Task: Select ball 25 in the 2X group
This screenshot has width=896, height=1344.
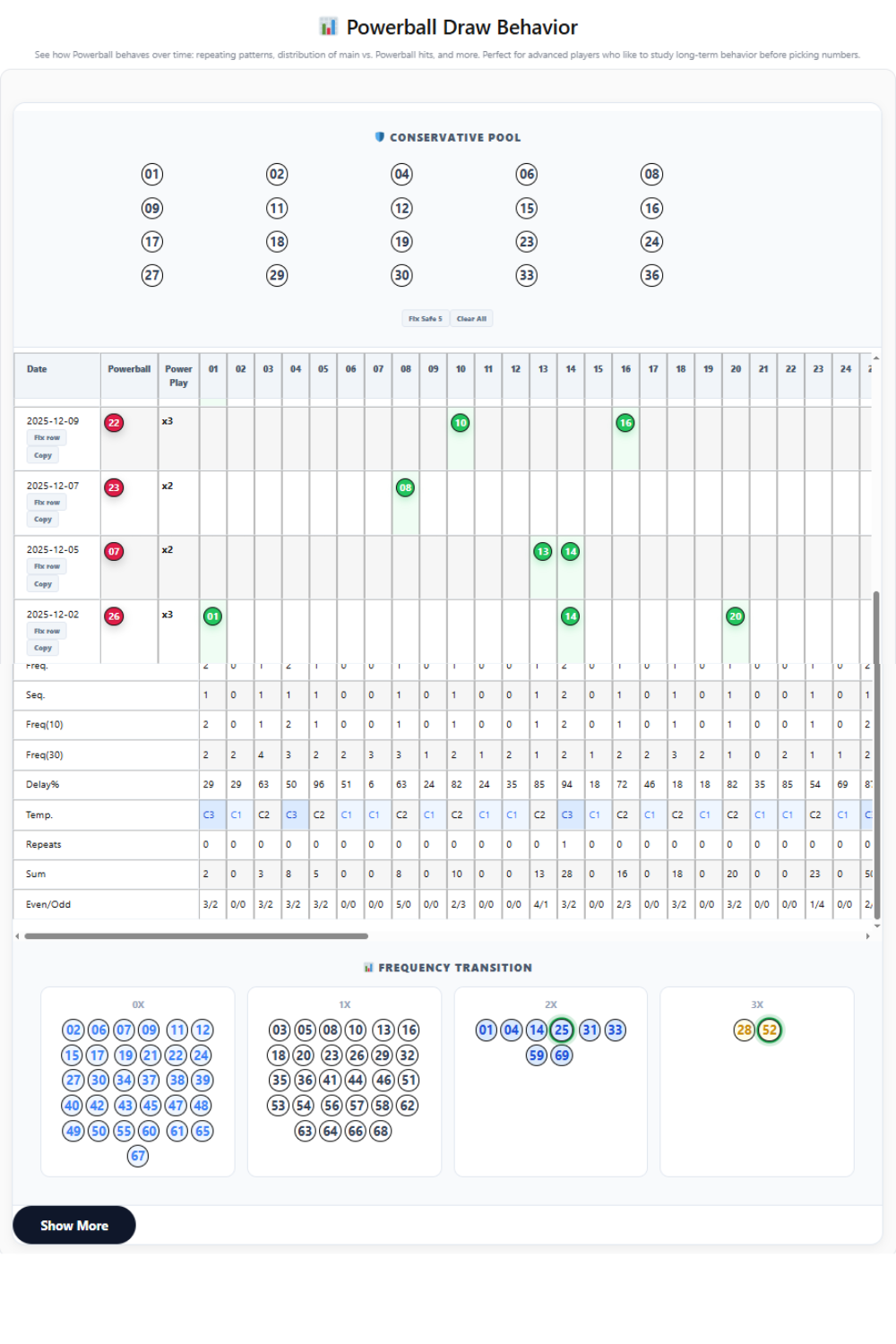Action: tap(562, 1030)
